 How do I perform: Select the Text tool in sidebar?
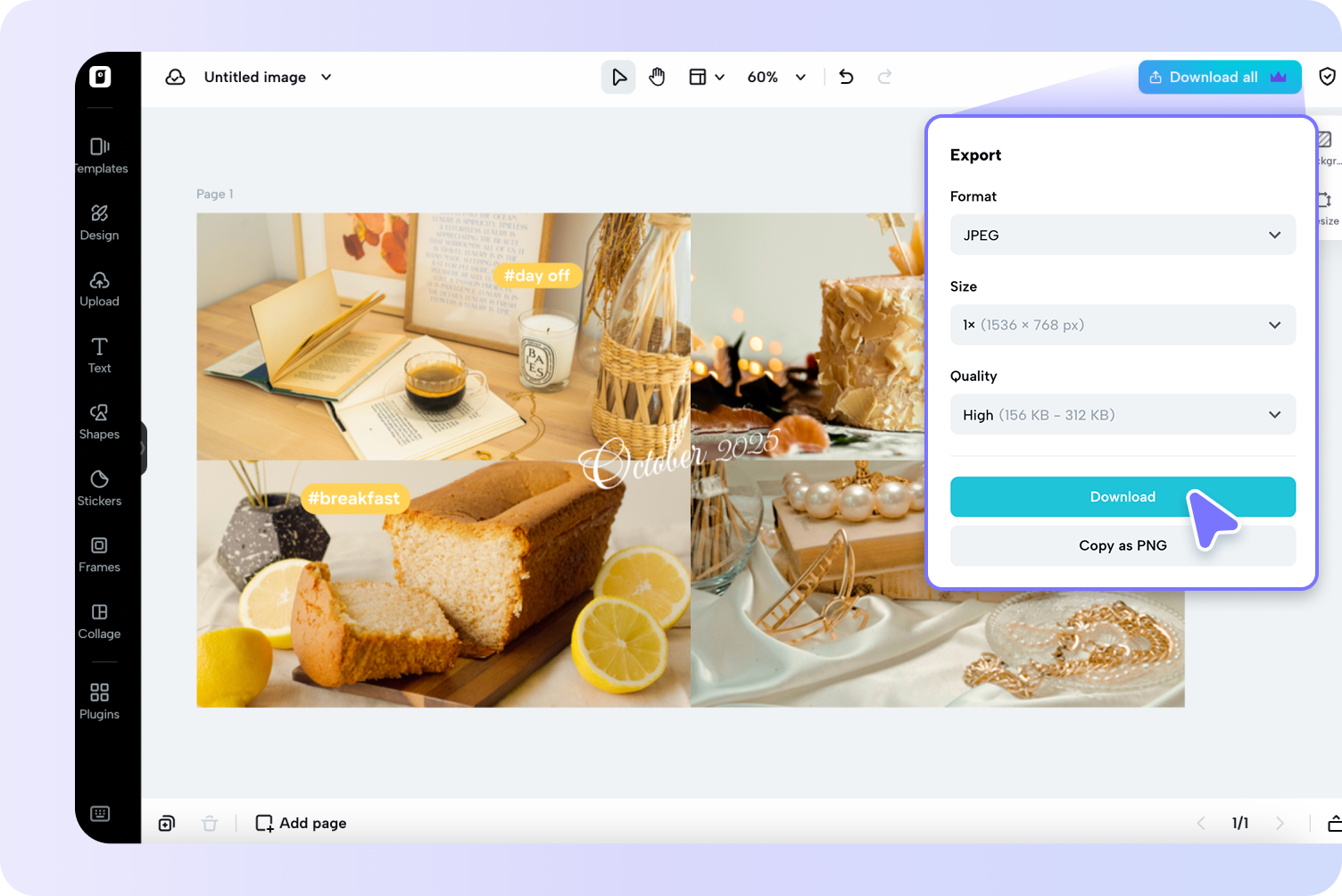click(100, 355)
